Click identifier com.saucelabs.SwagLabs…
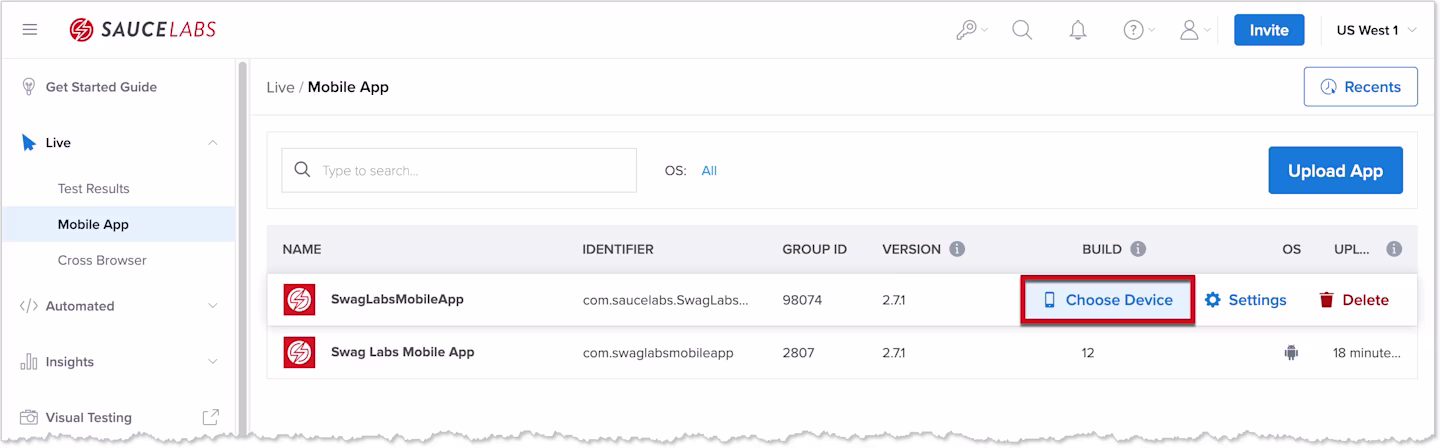The image size is (1440, 448). 665,300
